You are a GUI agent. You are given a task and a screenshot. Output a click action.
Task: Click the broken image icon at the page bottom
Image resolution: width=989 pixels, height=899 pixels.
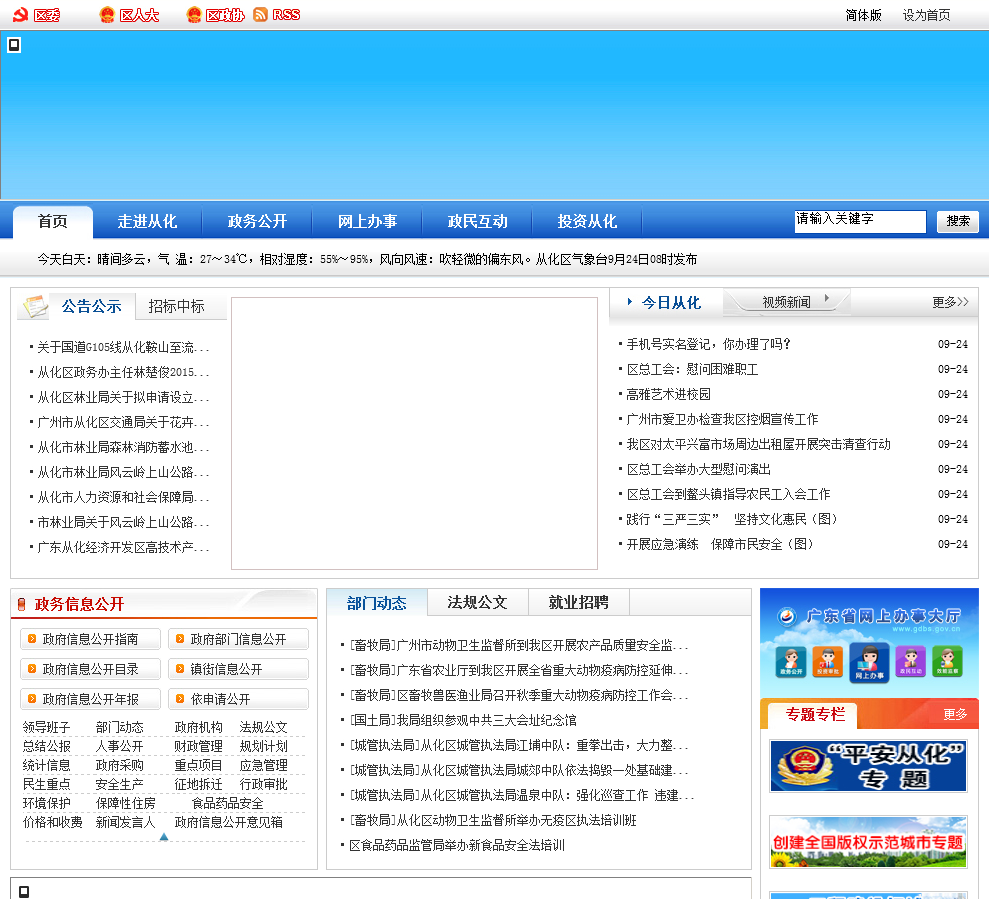(24, 891)
